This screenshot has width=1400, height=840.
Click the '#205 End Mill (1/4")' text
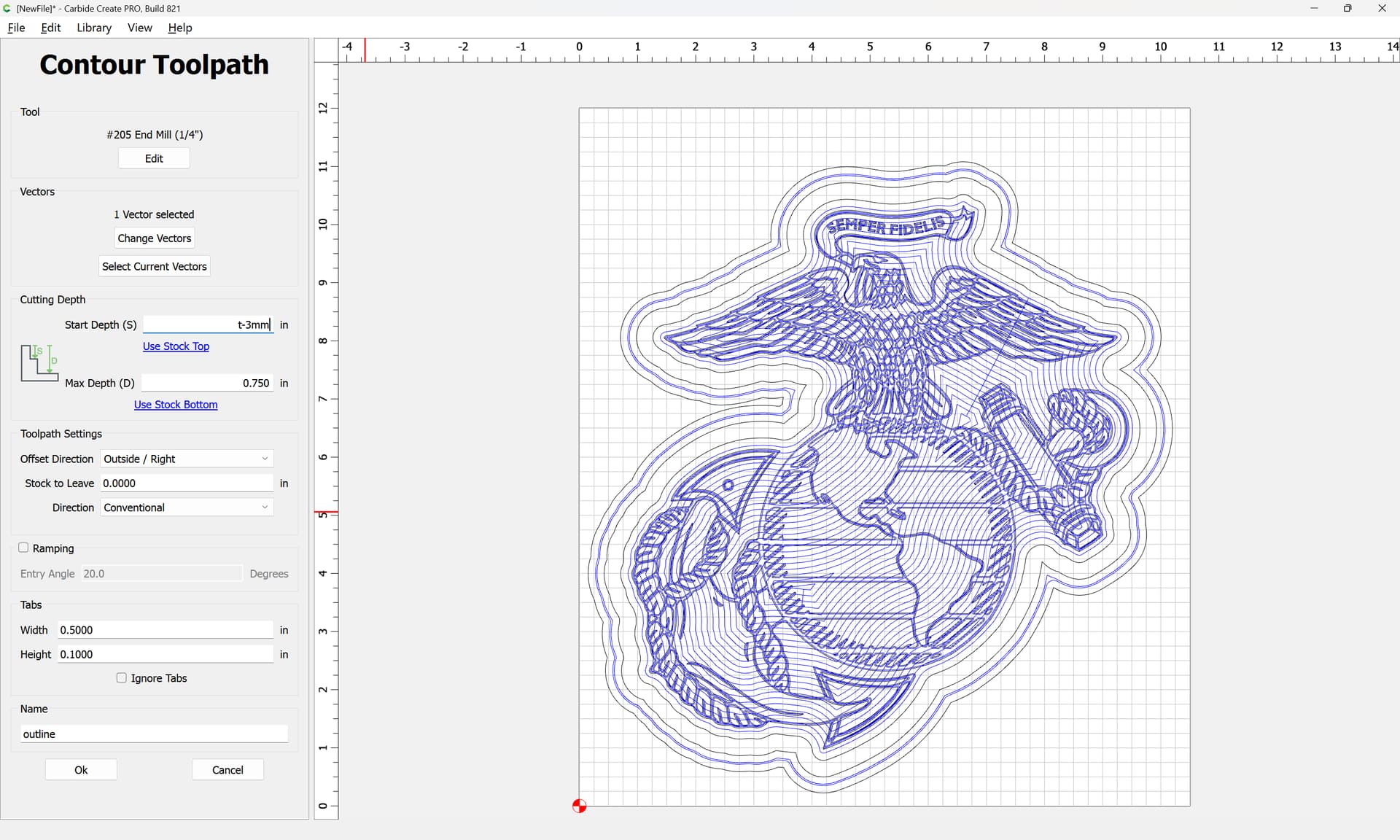point(155,135)
